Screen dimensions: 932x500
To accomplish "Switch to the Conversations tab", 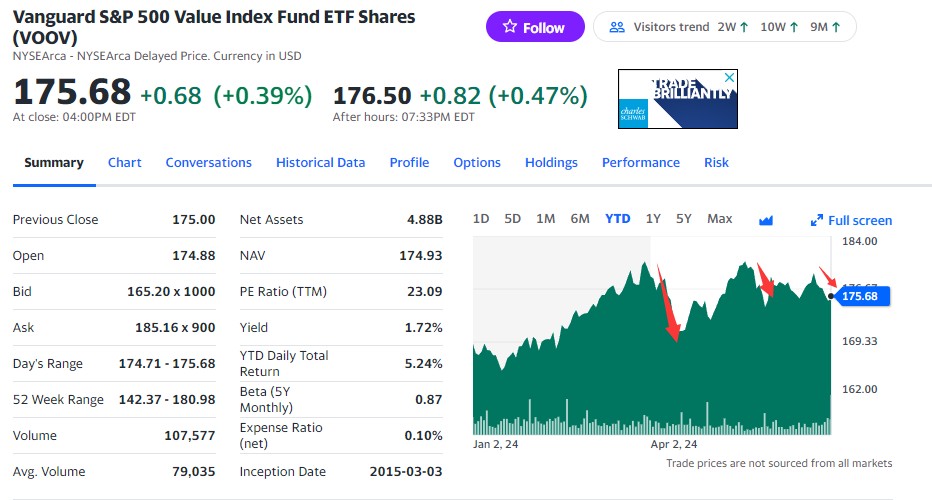I will tap(208, 163).
